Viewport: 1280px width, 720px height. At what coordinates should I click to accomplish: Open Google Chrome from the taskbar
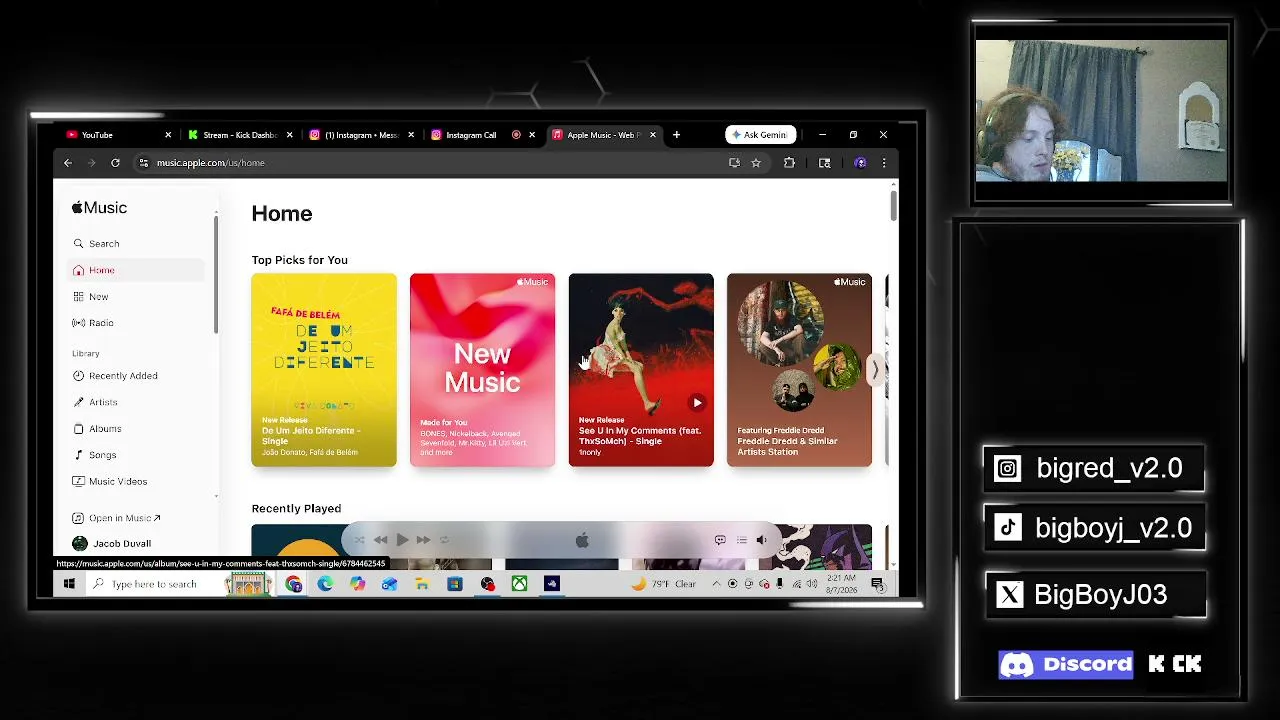(x=293, y=584)
